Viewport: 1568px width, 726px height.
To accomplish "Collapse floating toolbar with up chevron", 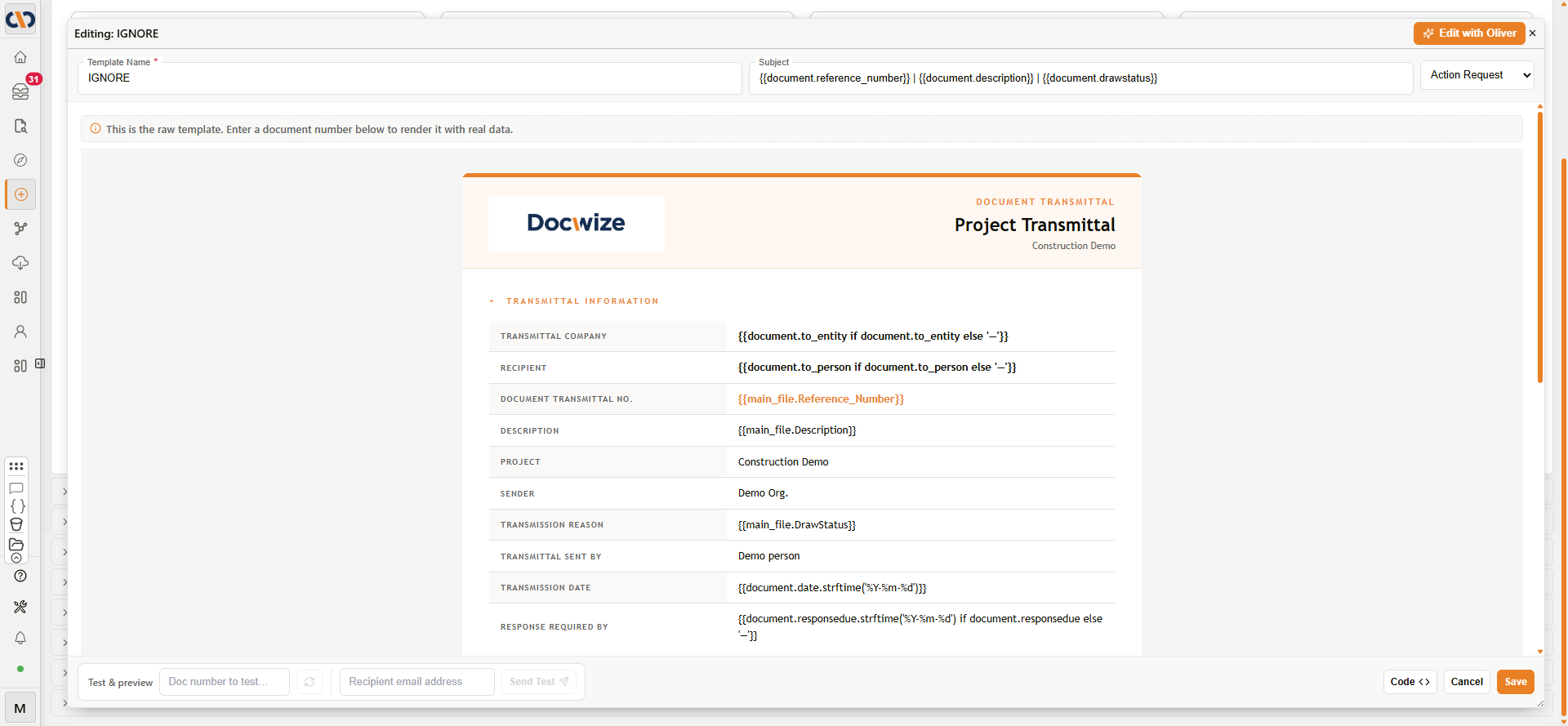I will click(x=16, y=558).
